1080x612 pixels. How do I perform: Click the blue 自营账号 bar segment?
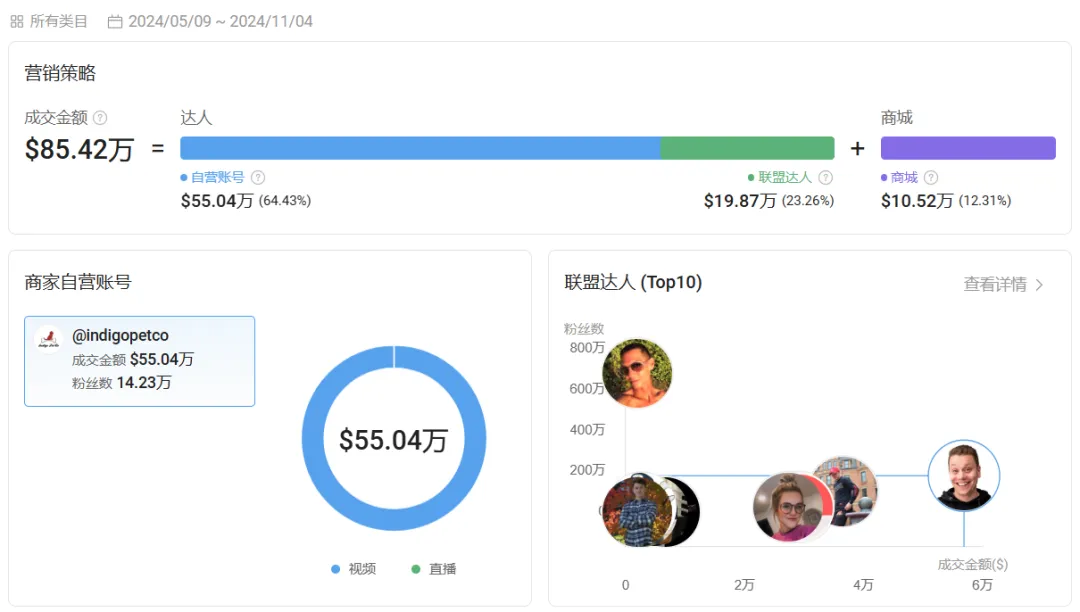point(420,148)
